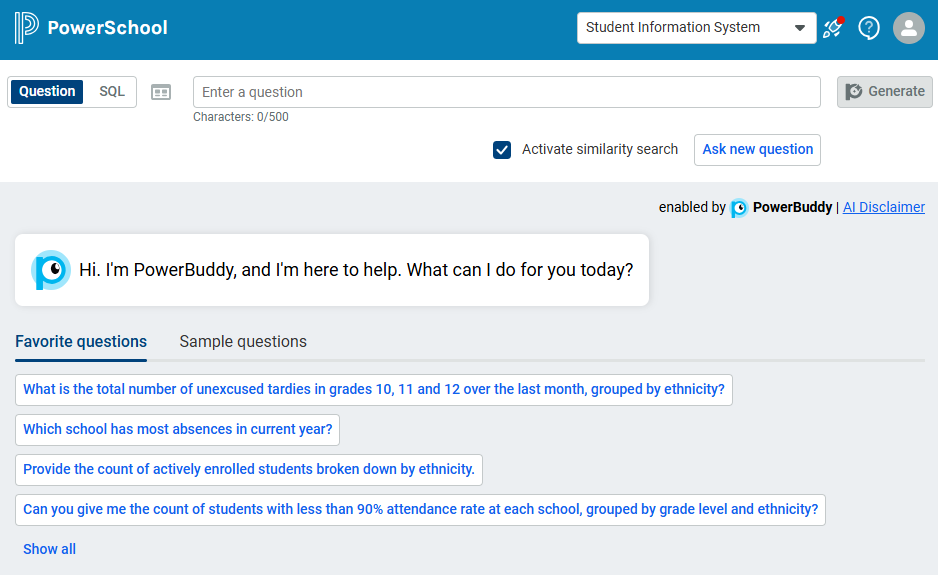
Task: Open the help question mark icon
Action: (x=869, y=28)
